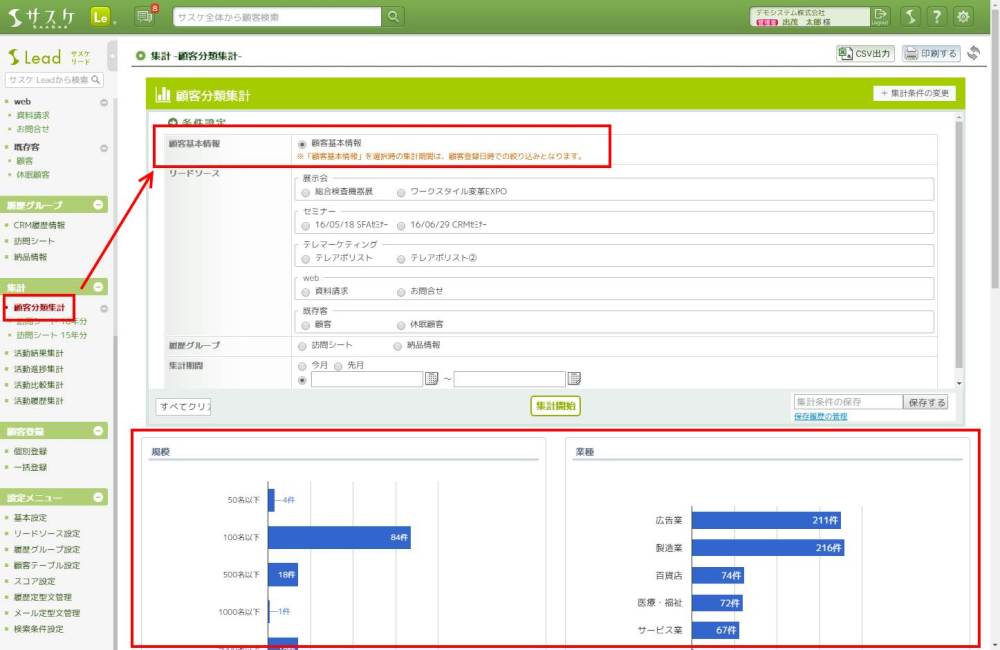Click the refresh arrows icon beside 印刷する

pos(974,54)
